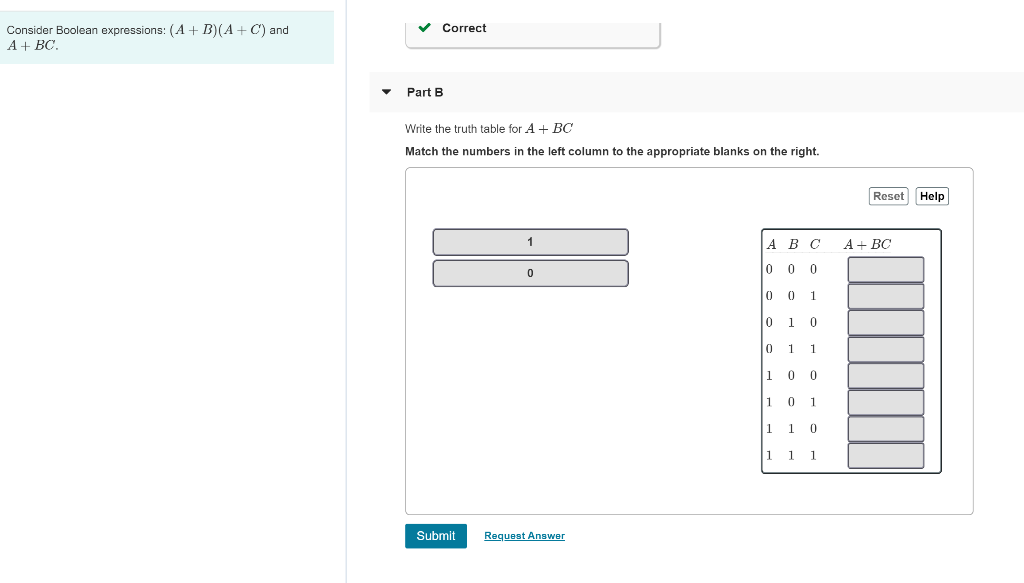Click the blank for row 1 0 1
Image resolution: width=1024 pixels, height=583 pixels.
(x=885, y=401)
